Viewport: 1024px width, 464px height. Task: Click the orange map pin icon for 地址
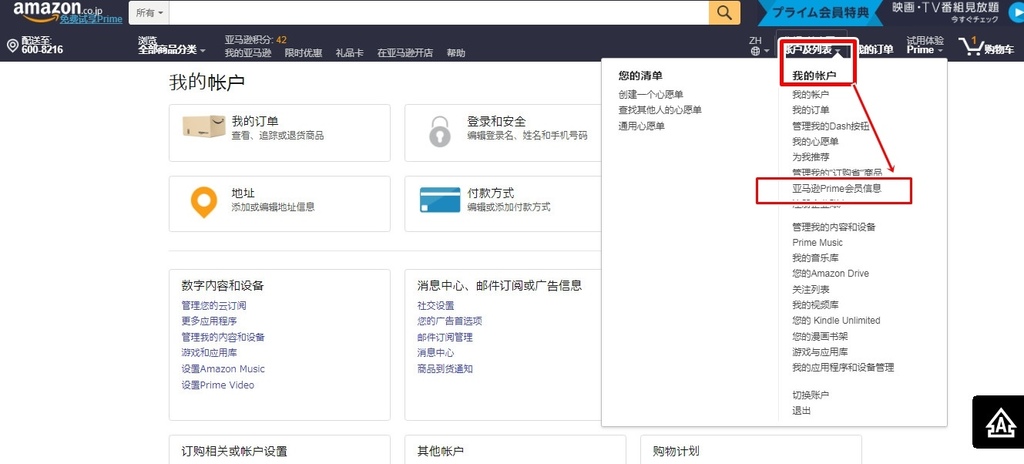[204, 202]
